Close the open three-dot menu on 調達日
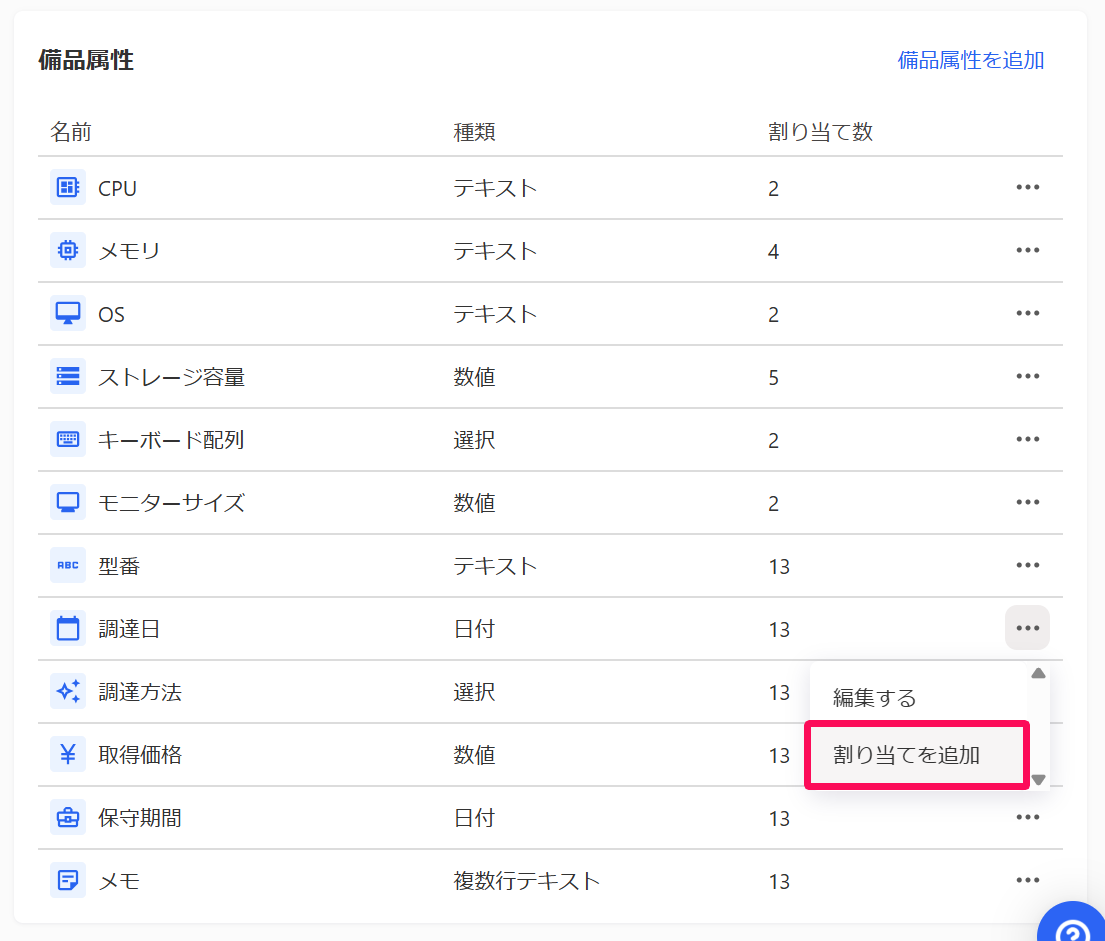Viewport: 1105px width, 941px height. click(1027, 629)
